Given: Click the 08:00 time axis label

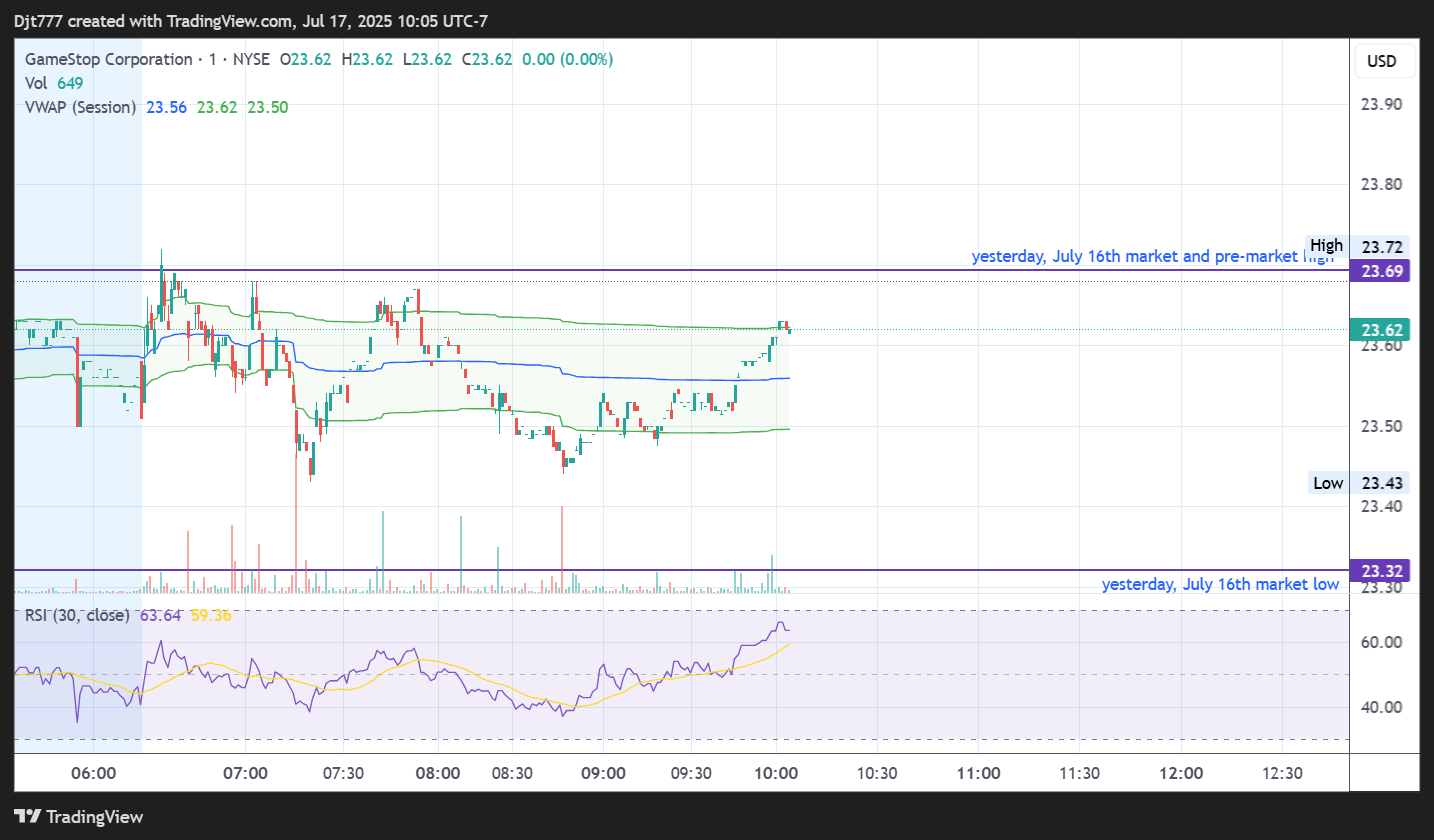Looking at the screenshot, I should point(438,773).
